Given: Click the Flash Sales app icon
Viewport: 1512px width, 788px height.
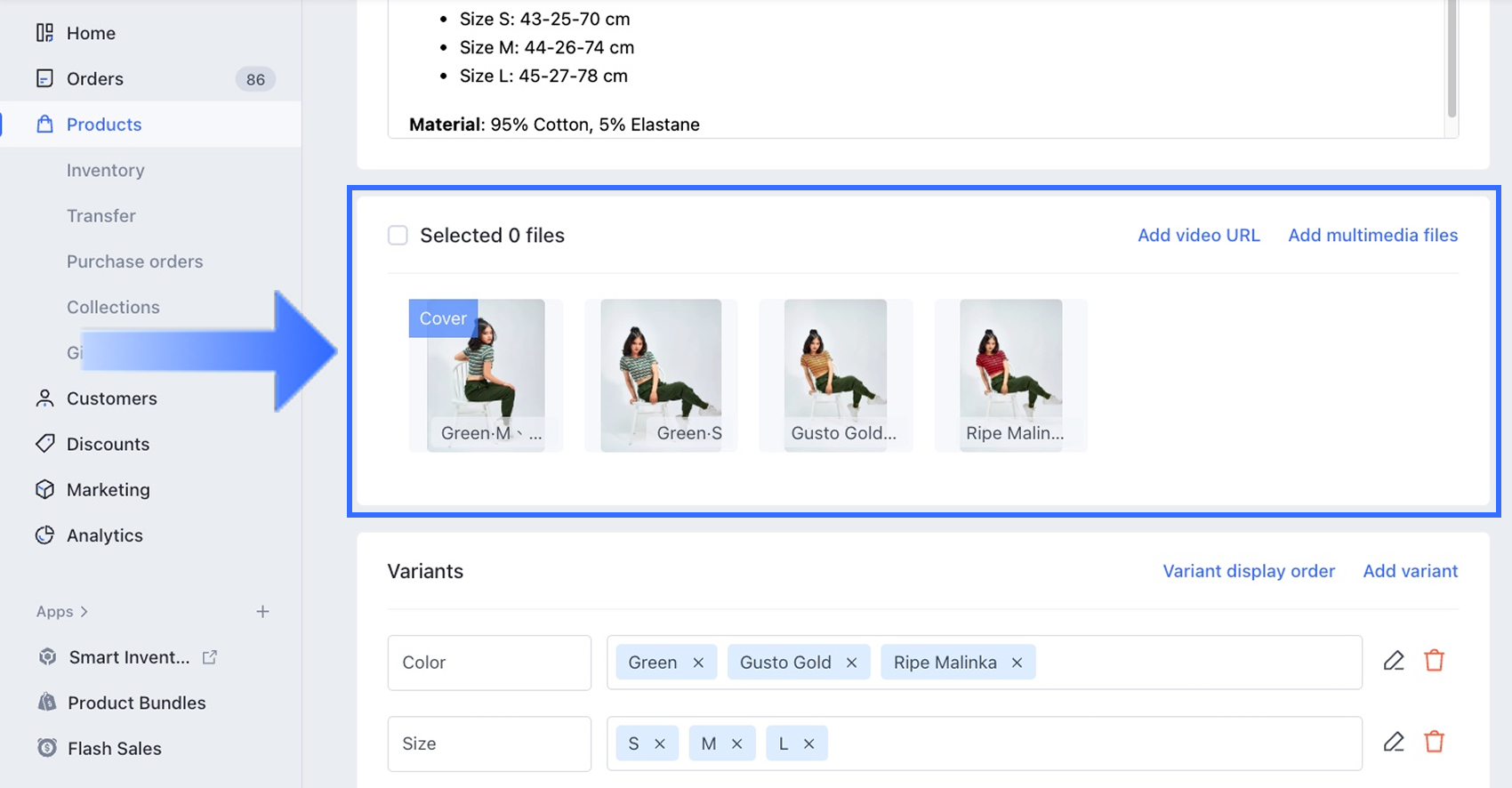Looking at the screenshot, I should (47, 748).
